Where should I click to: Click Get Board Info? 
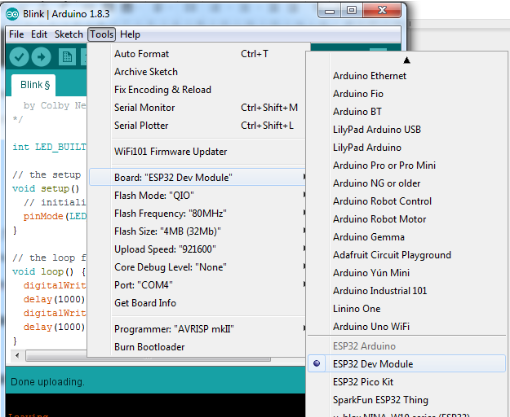click(x=197, y=303)
